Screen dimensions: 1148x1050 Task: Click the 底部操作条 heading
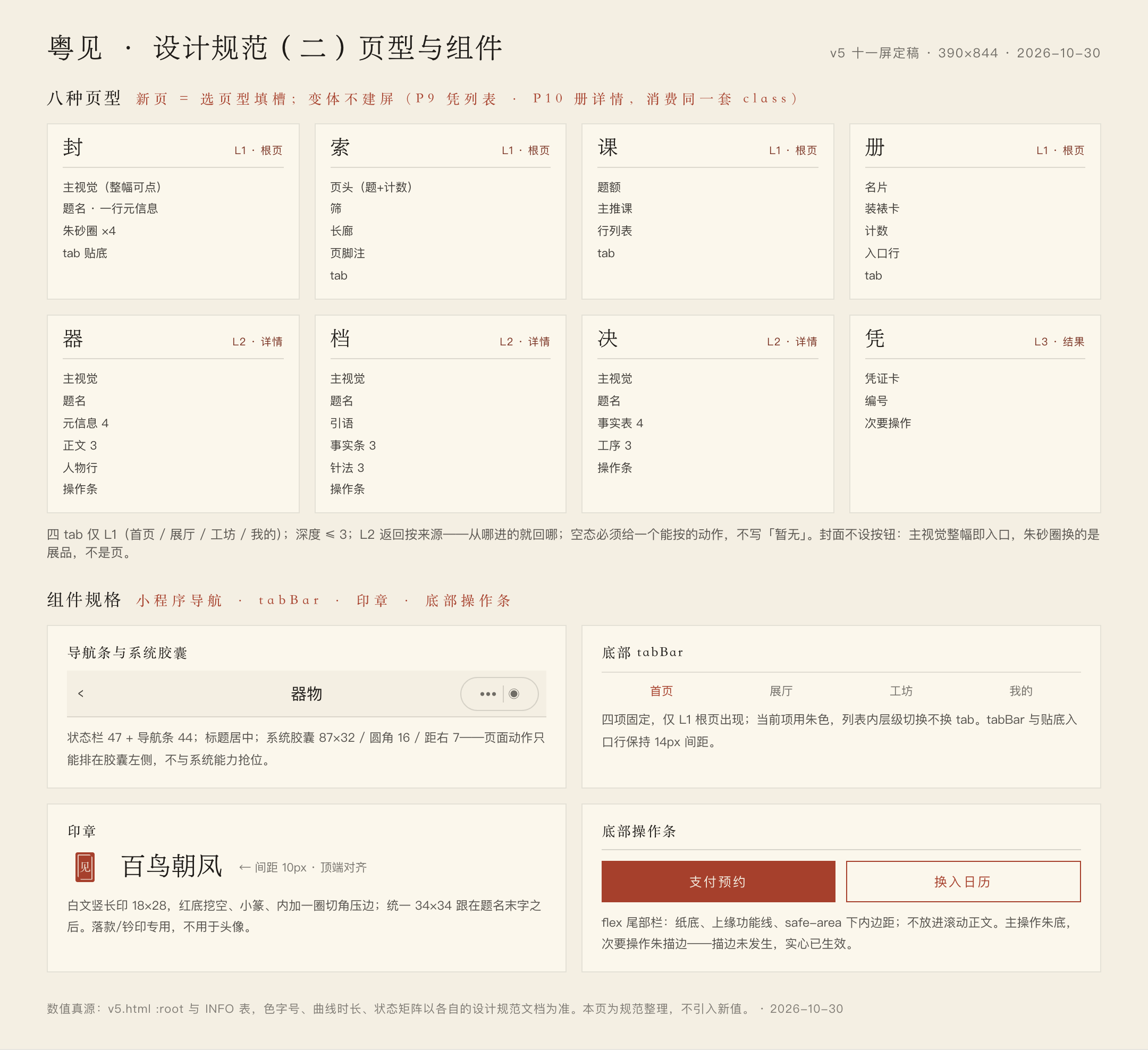638,832
